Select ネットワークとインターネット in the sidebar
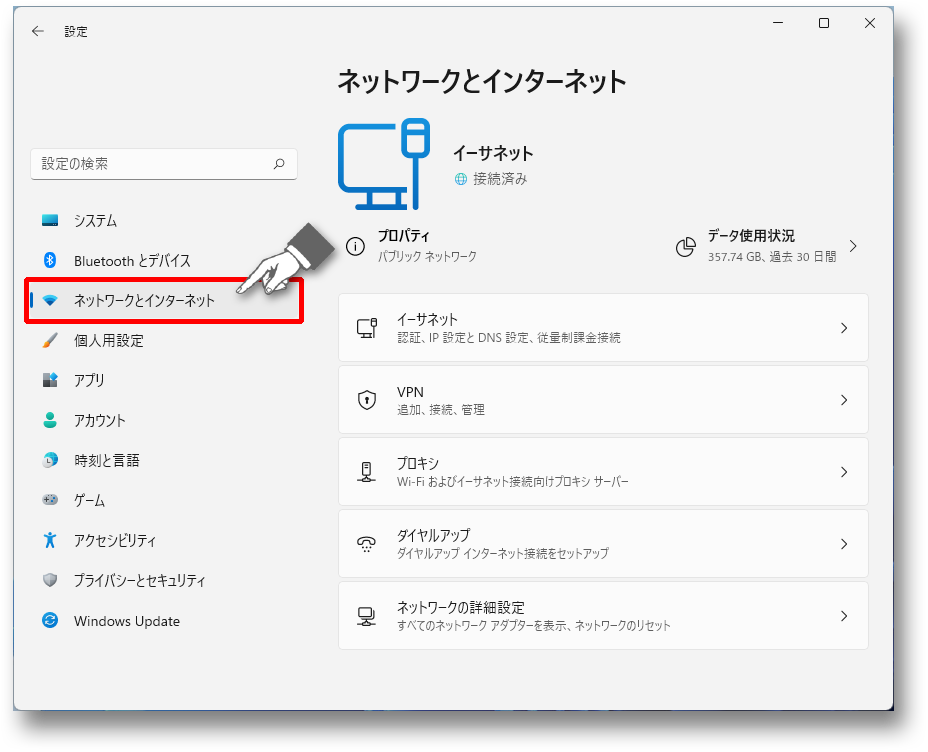The height and width of the screenshot is (752, 928). tap(164, 301)
